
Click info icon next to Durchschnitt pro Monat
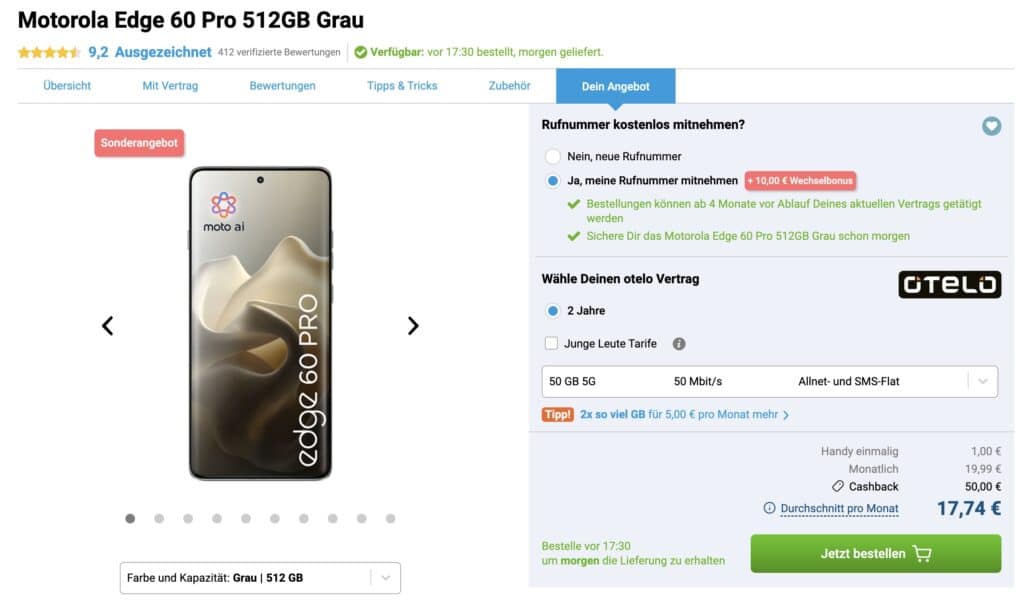click(769, 508)
